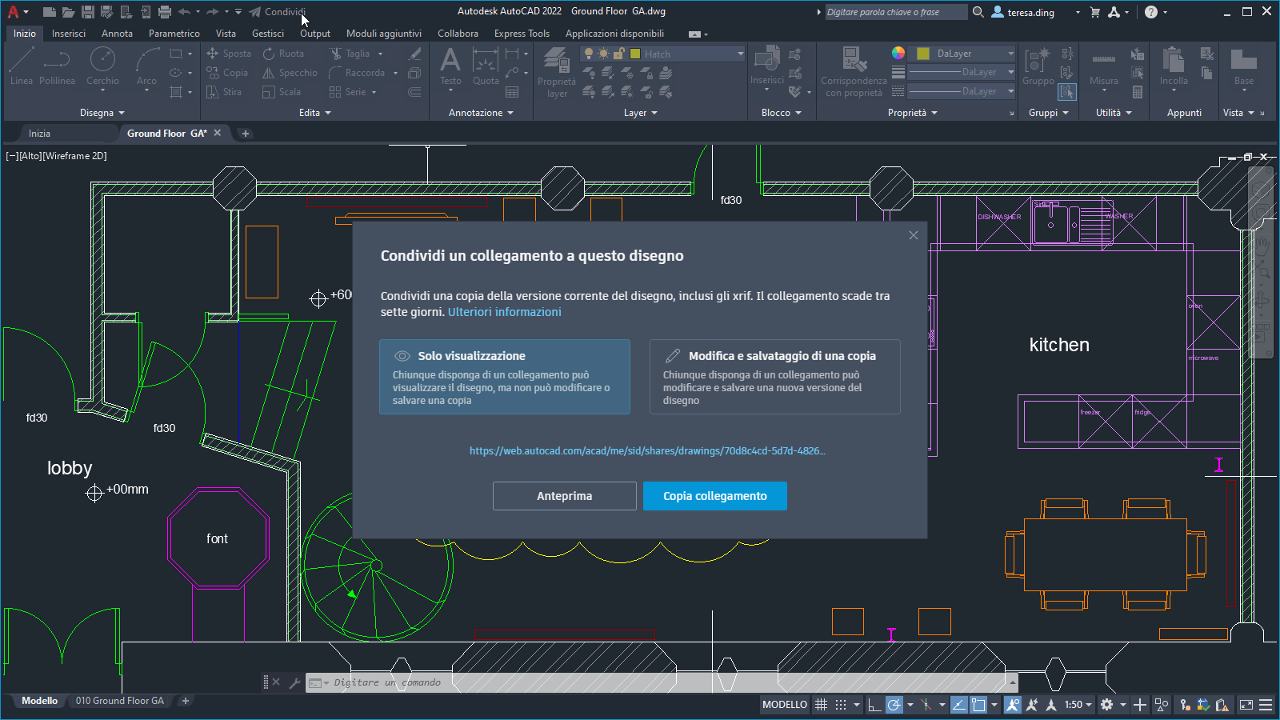Click the web.autocad.com share URL

(648, 451)
